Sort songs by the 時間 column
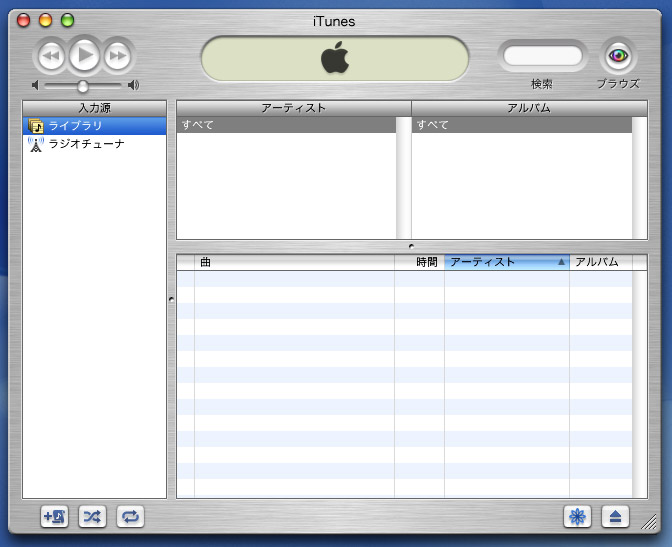The width and height of the screenshot is (672, 547). [x=419, y=262]
